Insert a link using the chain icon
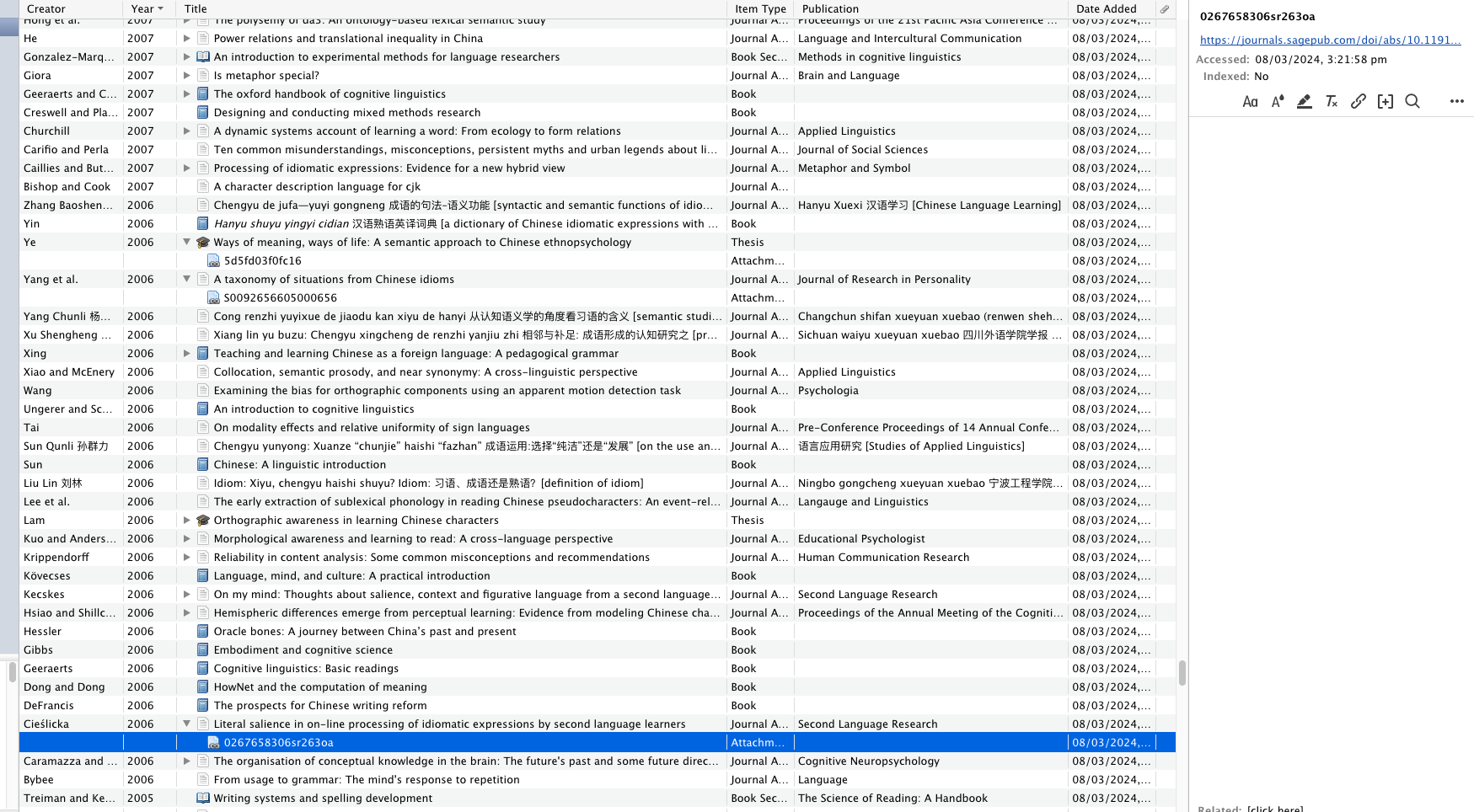The height and width of the screenshot is (812, 1474). tap(1359, 102)
